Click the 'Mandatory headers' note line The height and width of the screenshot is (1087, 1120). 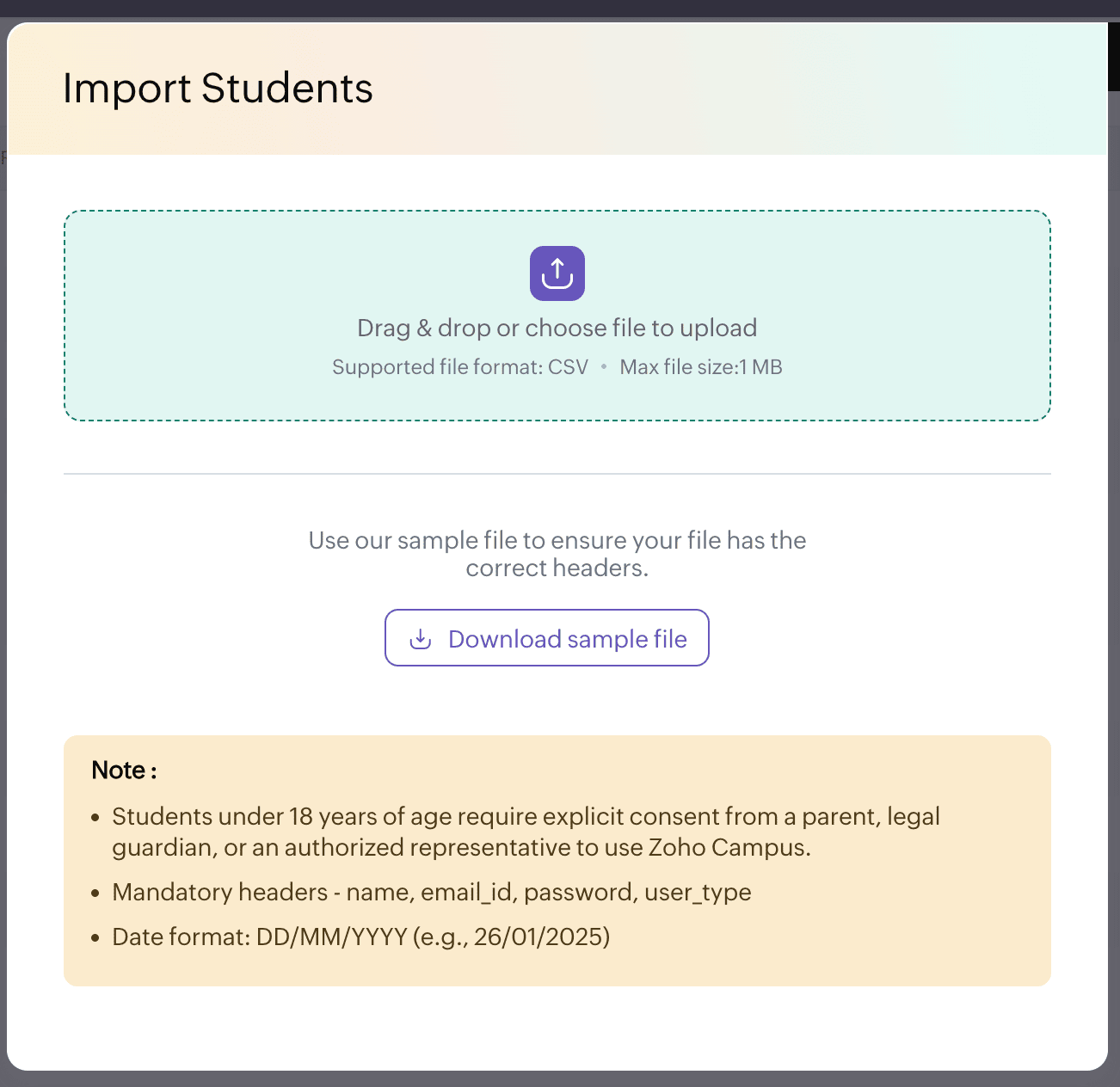pyautogui.click(x=432, y=892)
